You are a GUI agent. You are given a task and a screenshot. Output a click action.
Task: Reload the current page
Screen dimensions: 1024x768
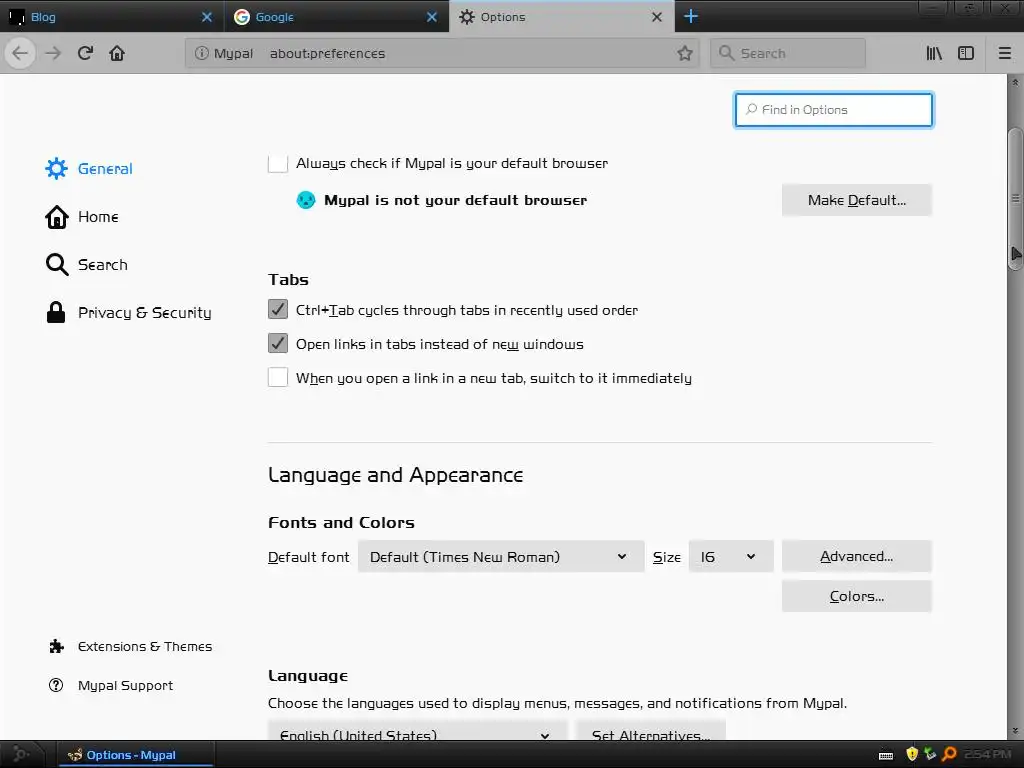tap(85, 53)
